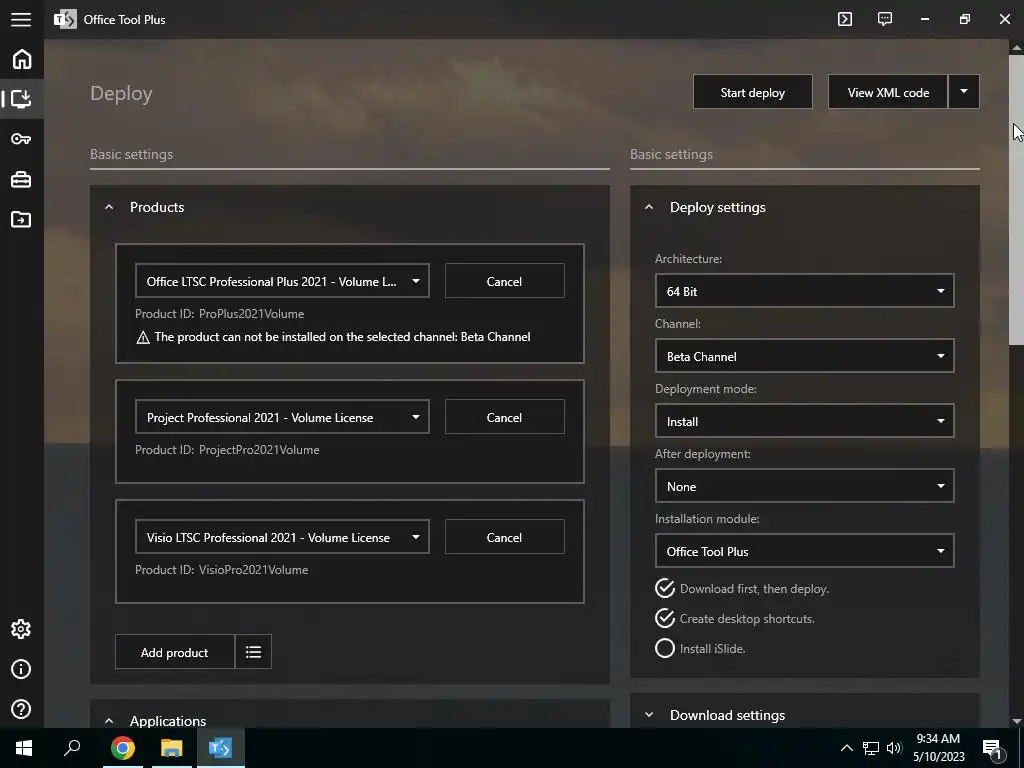
Task: Open the Project Professional 2021 product dropdown
Action: click(x=282, y=417)
